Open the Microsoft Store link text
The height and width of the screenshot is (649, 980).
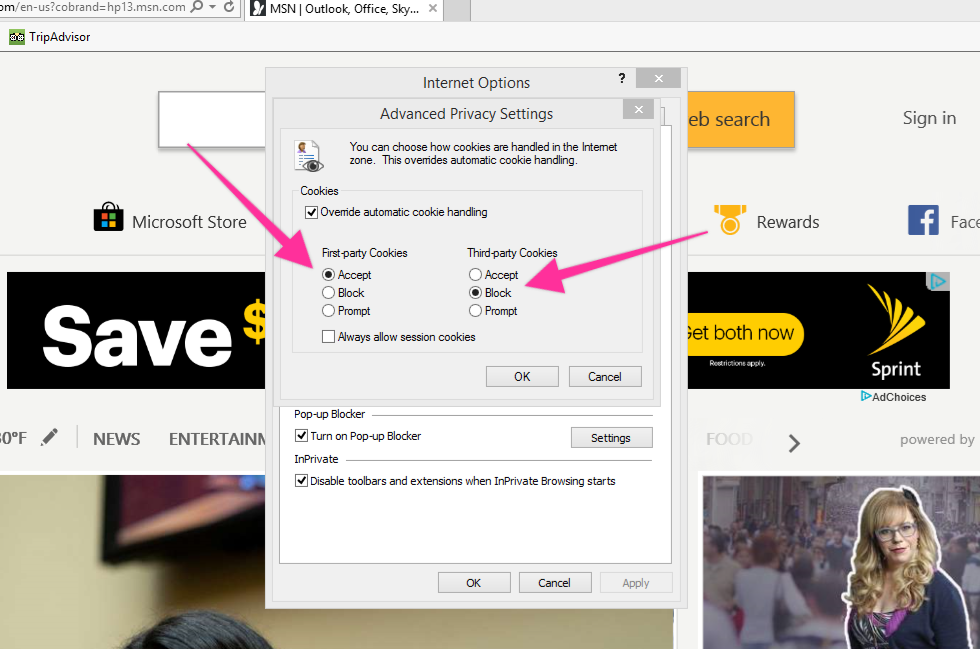[189, 222]
